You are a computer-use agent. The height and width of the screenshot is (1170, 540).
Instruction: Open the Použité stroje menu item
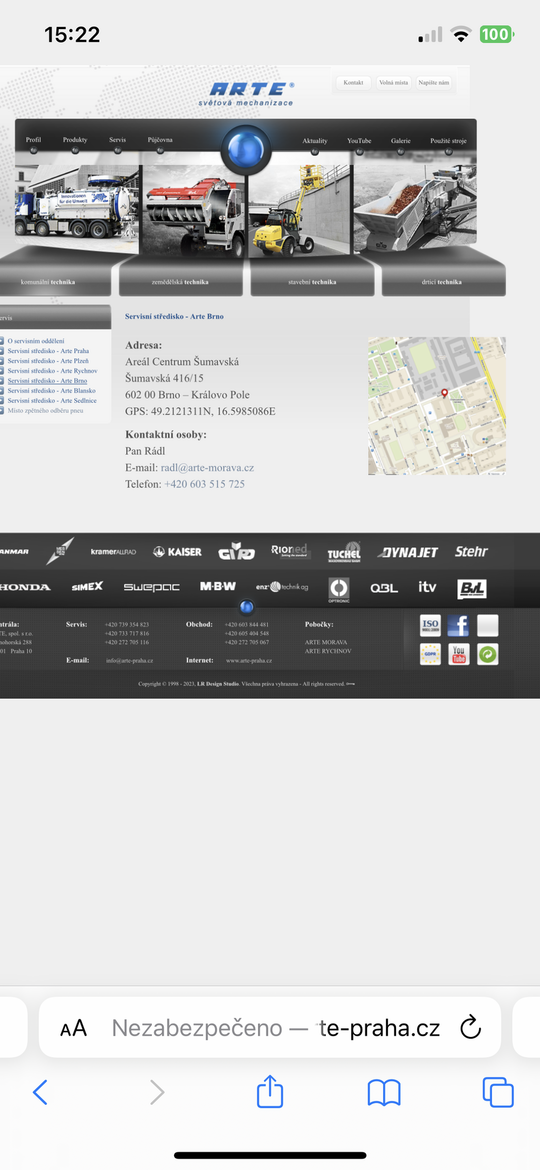(x=448, y=141)
